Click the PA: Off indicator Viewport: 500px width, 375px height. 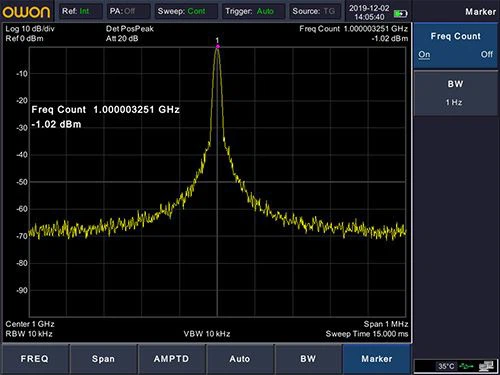128,11
